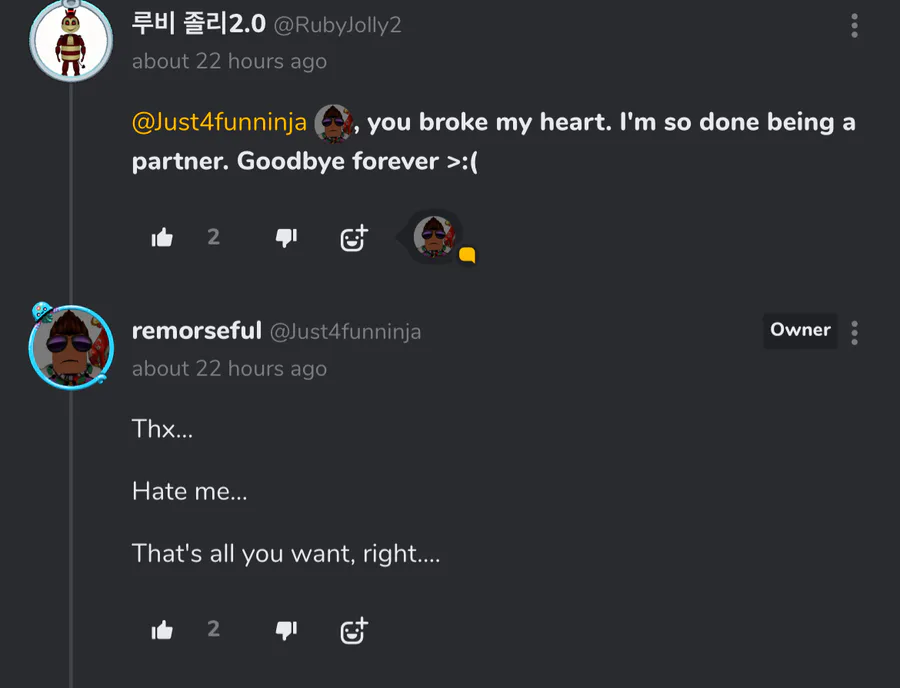Open remorseful's profile avatar
The height and width of the screenshot is (688, 900).
pos(70,347)
